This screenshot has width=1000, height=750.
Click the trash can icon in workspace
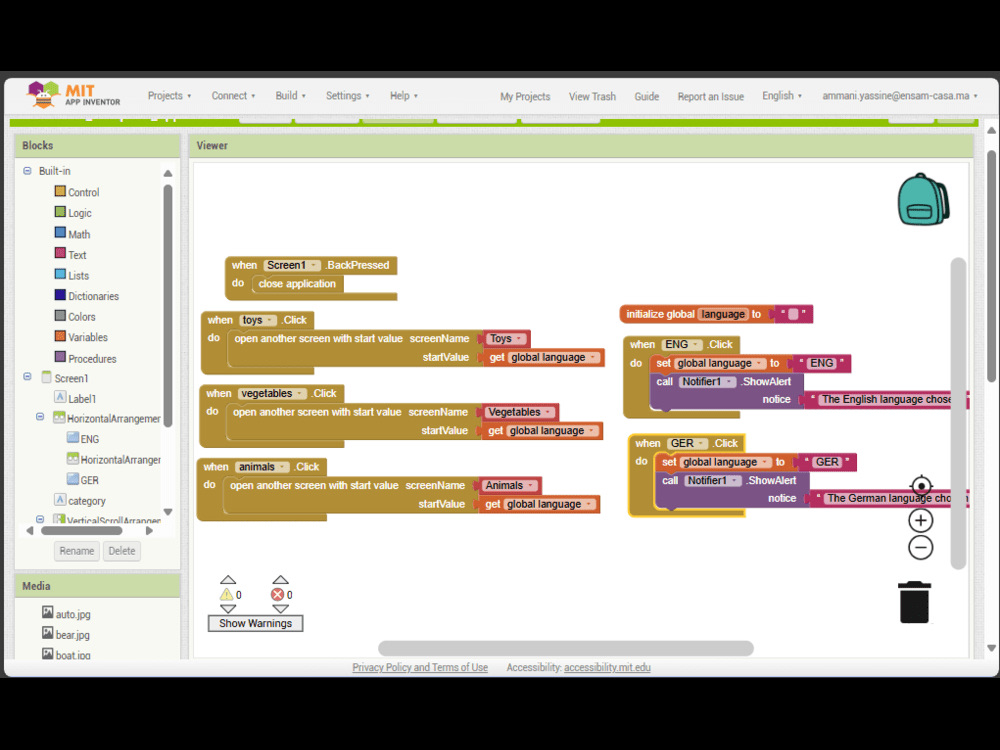[914, 601]
